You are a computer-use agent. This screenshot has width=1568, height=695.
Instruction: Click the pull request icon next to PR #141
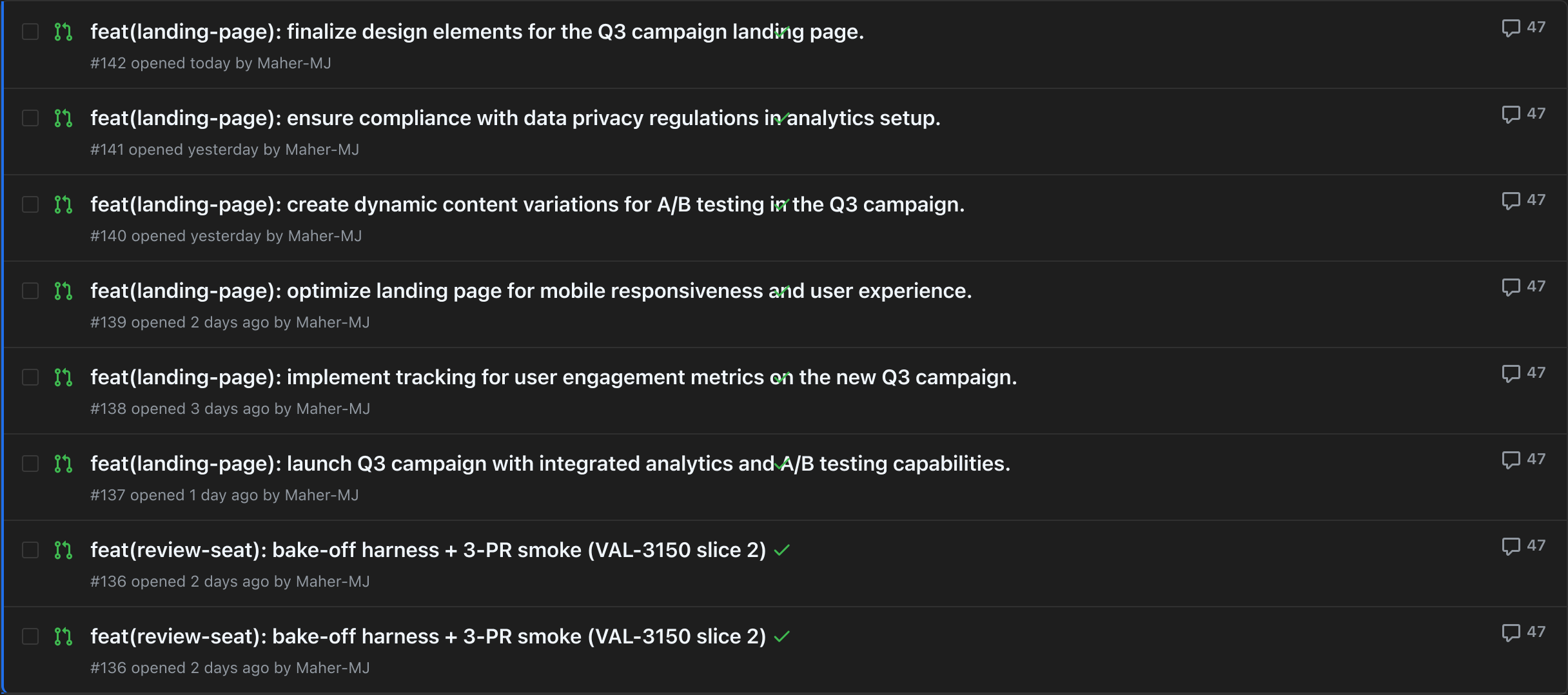63,118
